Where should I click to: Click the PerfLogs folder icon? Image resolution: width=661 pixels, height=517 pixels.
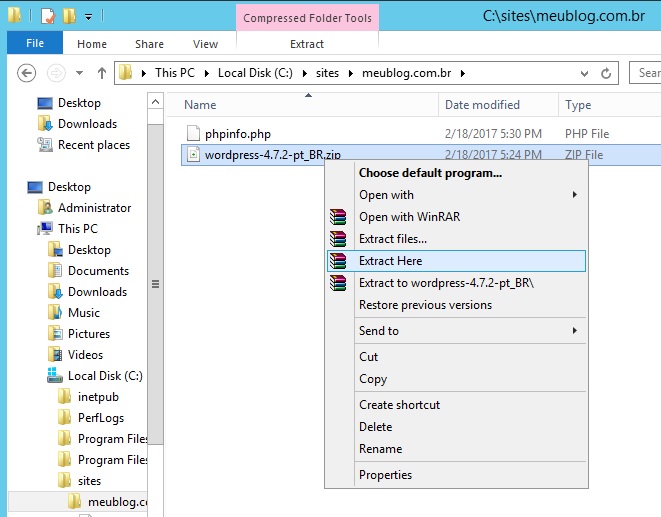tap(64, 417)
